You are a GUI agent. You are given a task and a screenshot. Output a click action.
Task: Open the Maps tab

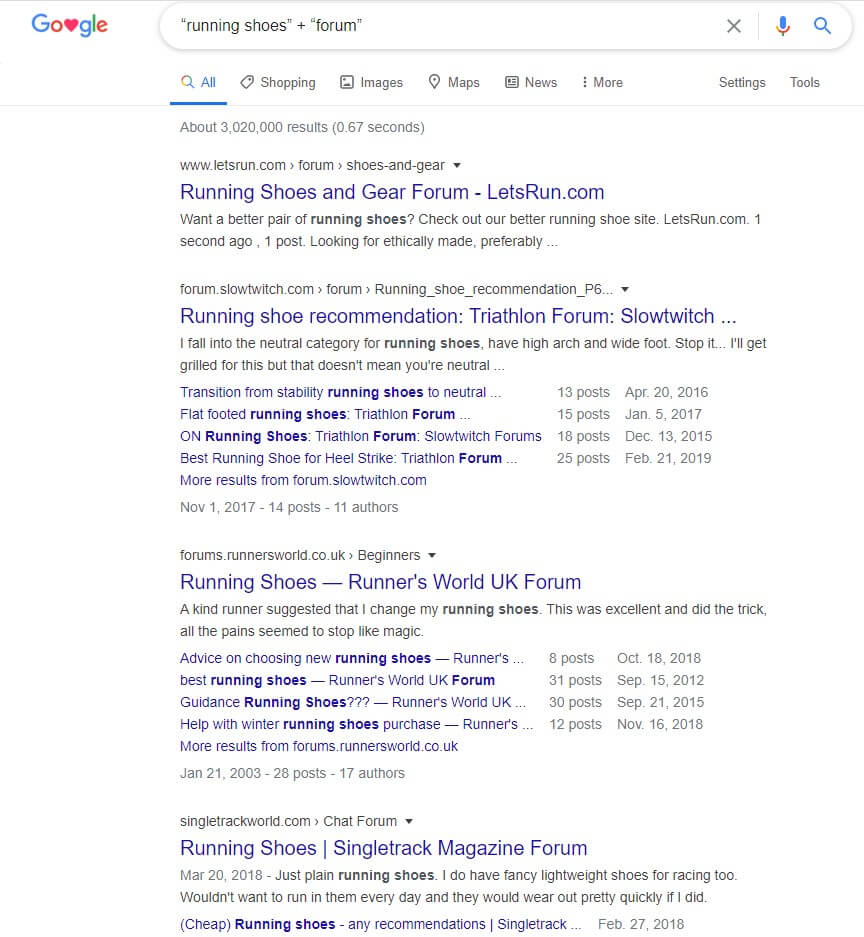tap(454, 82)
